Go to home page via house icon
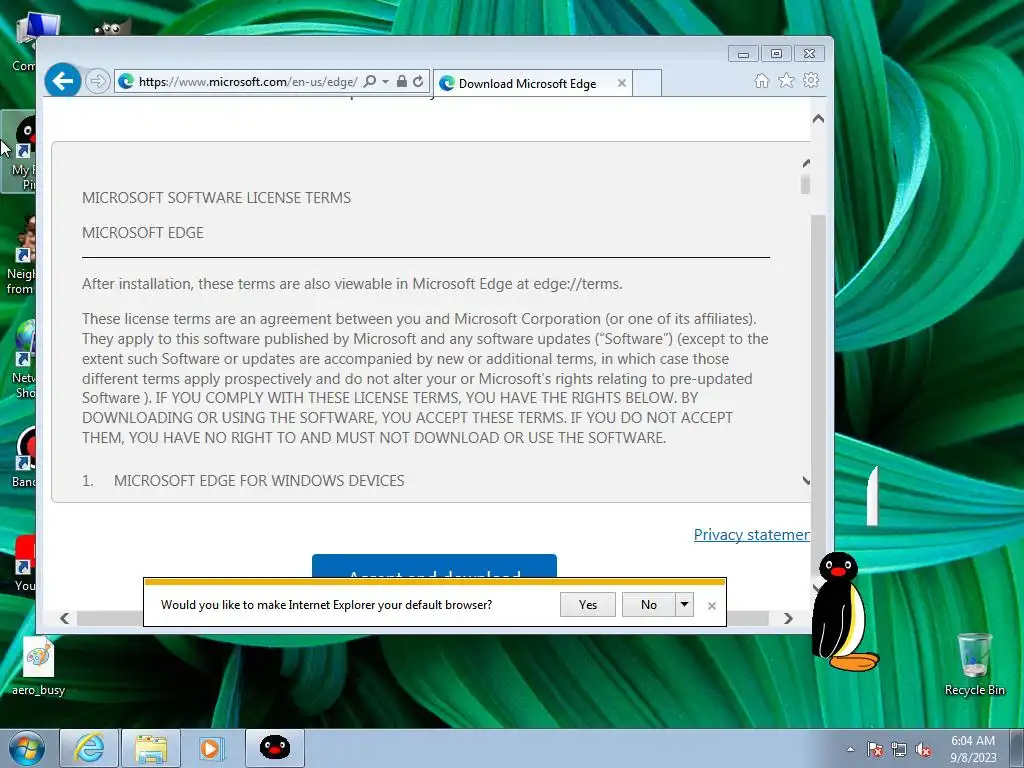Viewport: 1024px width, 768px height. point(761,80)
